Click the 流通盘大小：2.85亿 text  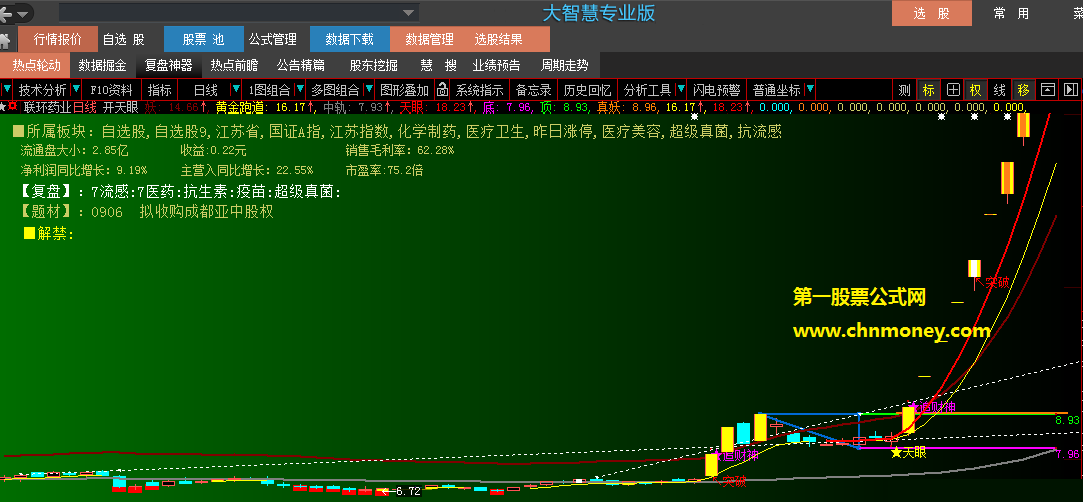point(75,150)
